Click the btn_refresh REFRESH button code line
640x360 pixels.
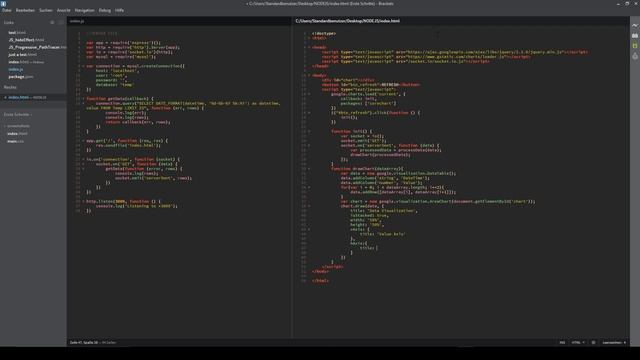(x=371, y=85)
